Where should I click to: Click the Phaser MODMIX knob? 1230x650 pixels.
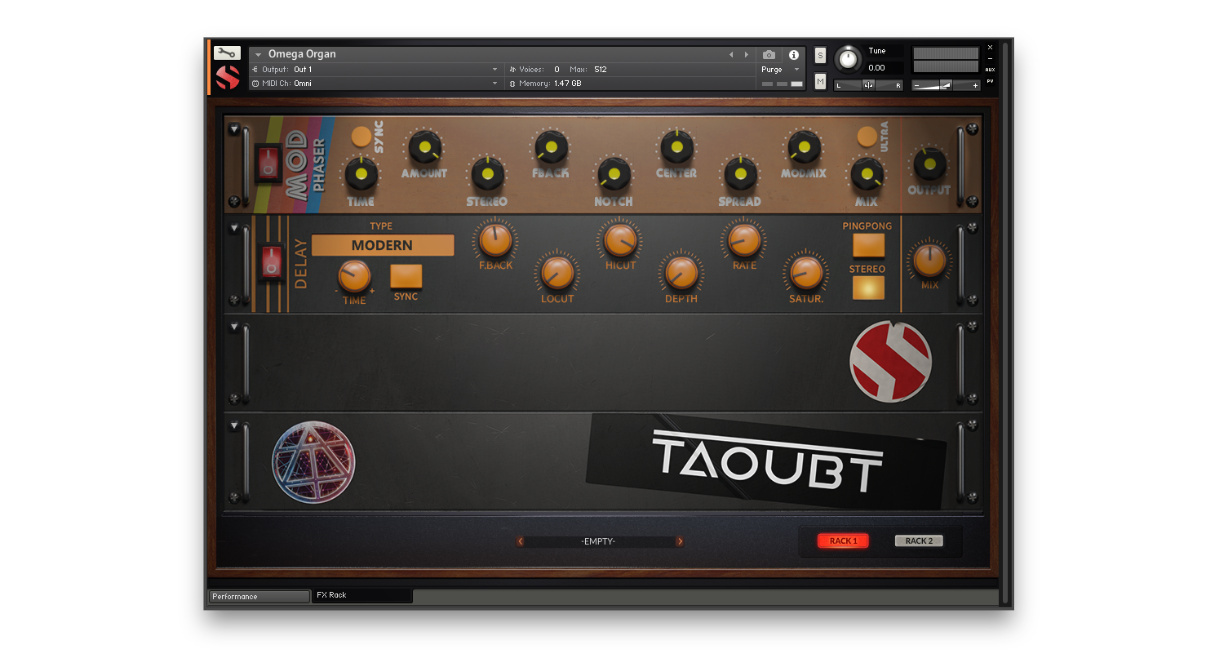click(x=804, y=147)
